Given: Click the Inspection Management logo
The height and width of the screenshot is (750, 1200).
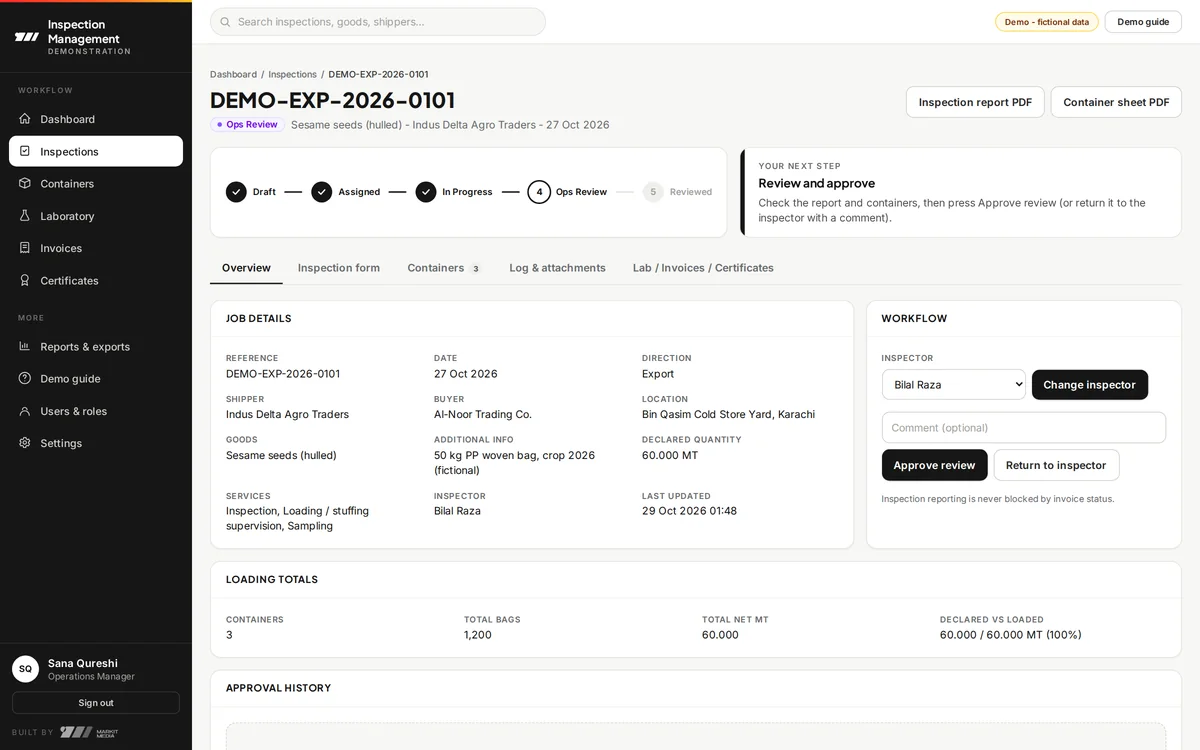Looking at the screenshot, I should (27, 37).
